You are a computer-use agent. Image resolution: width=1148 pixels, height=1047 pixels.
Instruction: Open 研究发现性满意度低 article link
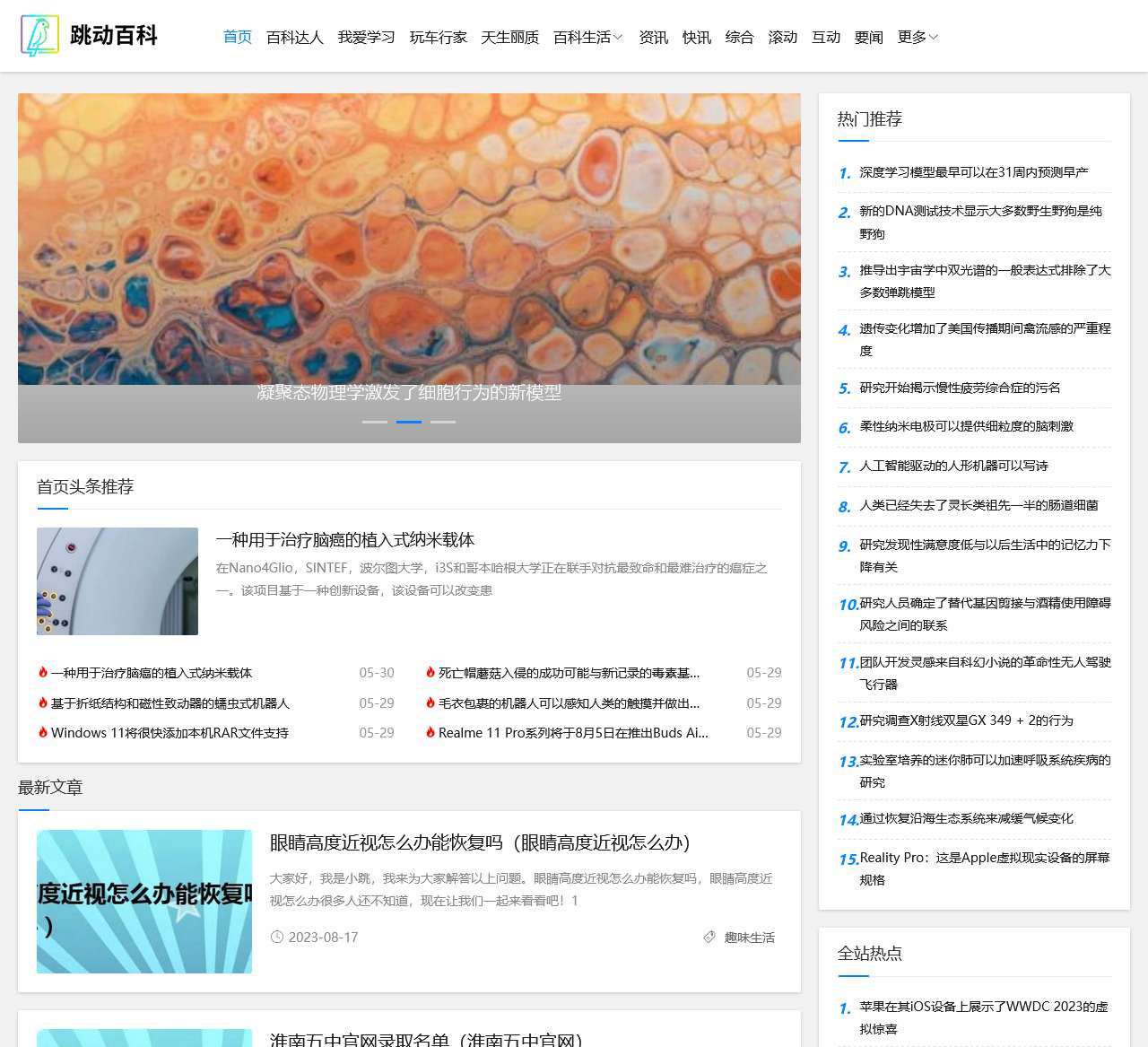tap(985, 555)
